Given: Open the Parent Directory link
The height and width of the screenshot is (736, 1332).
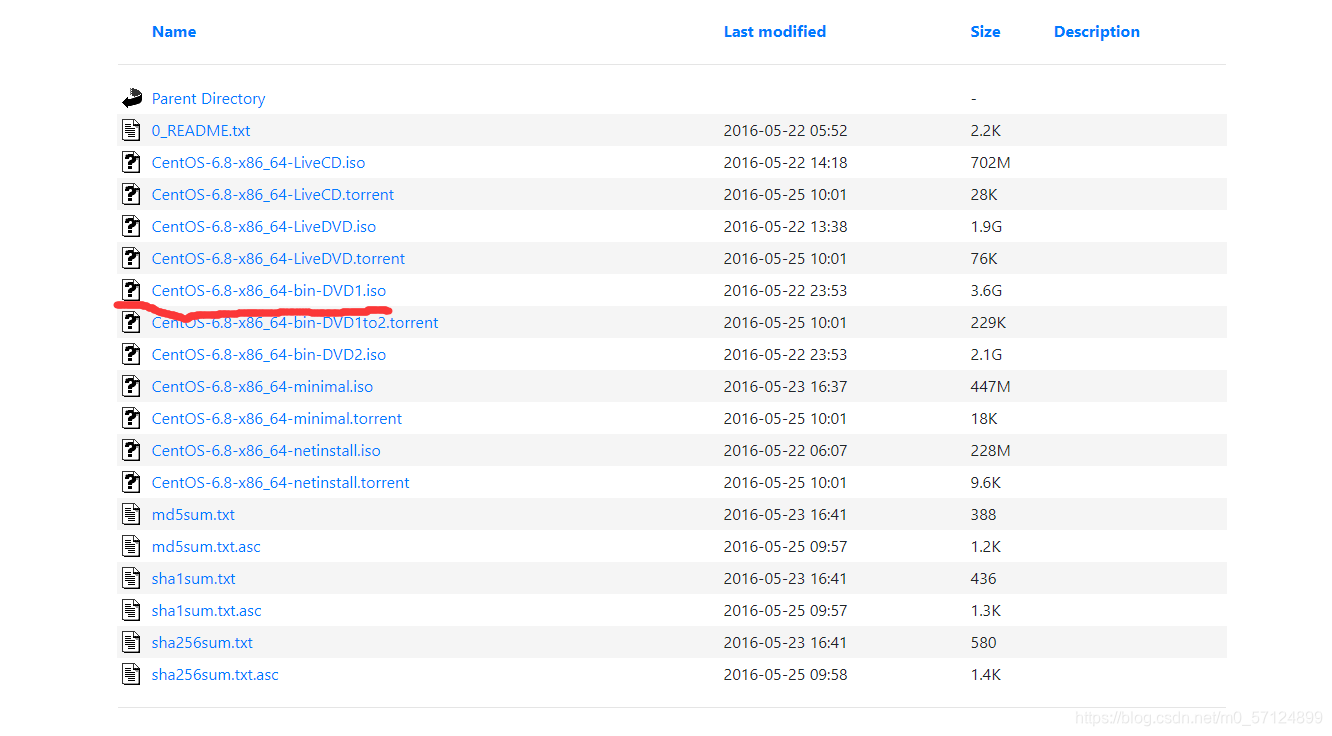Looking at the screenshot, I should (x=209, y=99).
